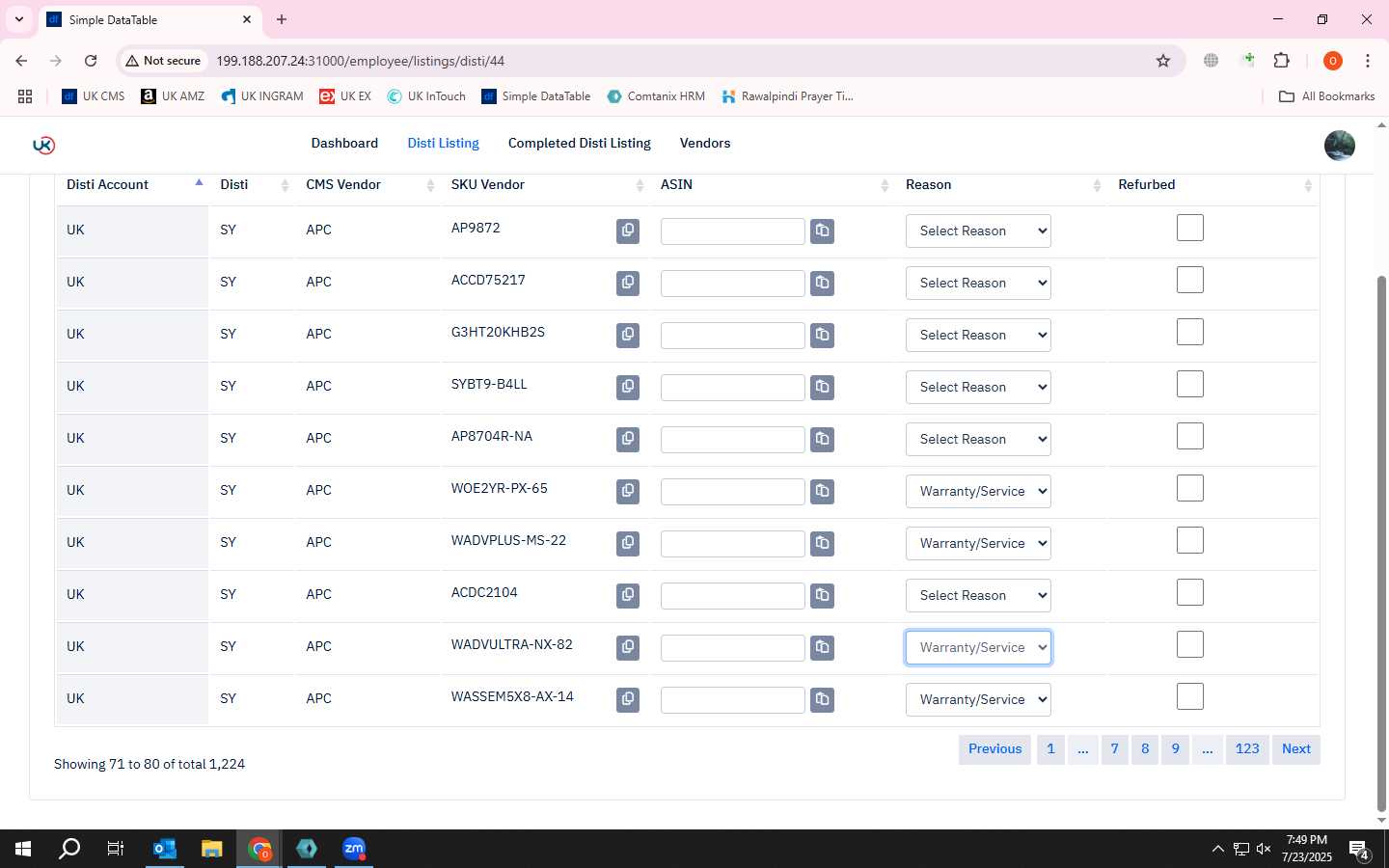
Task: Reload the current page
Action: point(91,61)
